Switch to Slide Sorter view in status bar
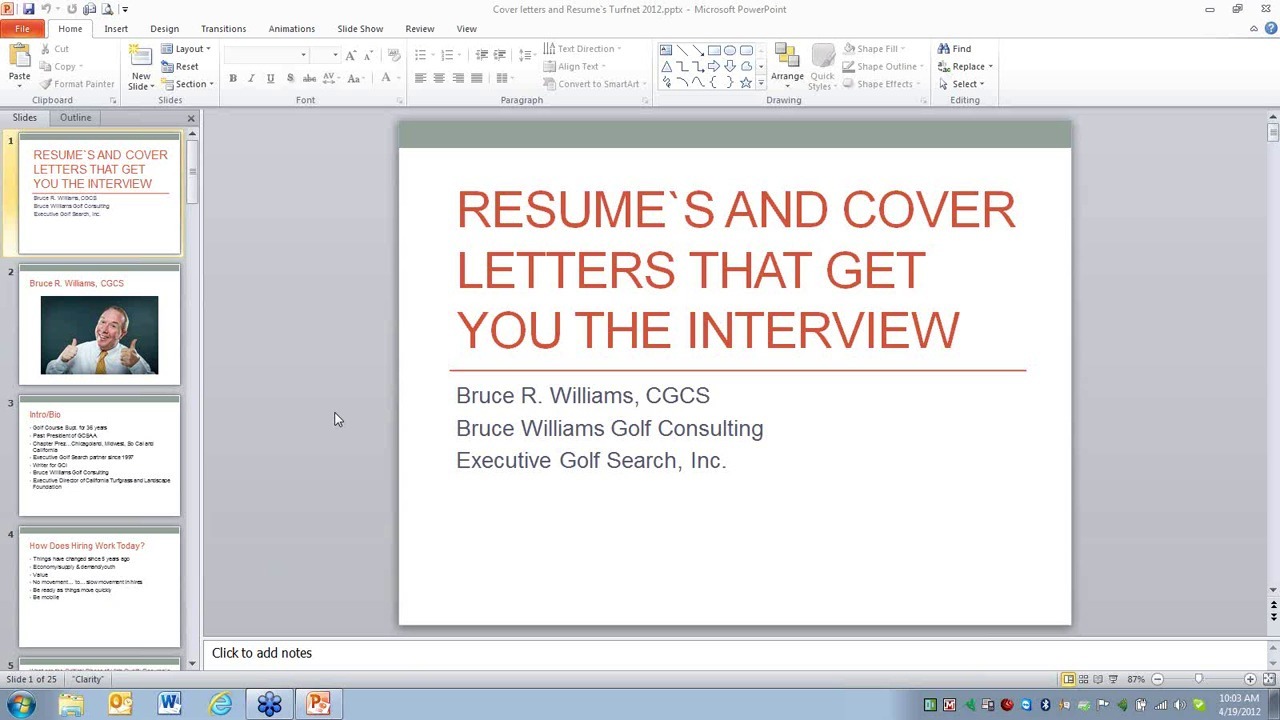This screenshot has width=1280, height=720. click(1083, 680)
